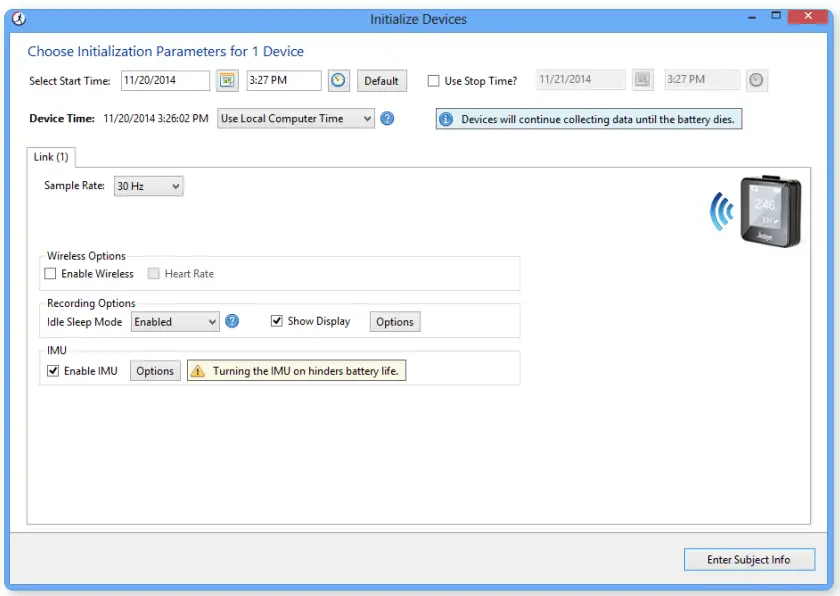
Task: Enable the Use Stop Time checkbox
Action: tap(435, 81)
